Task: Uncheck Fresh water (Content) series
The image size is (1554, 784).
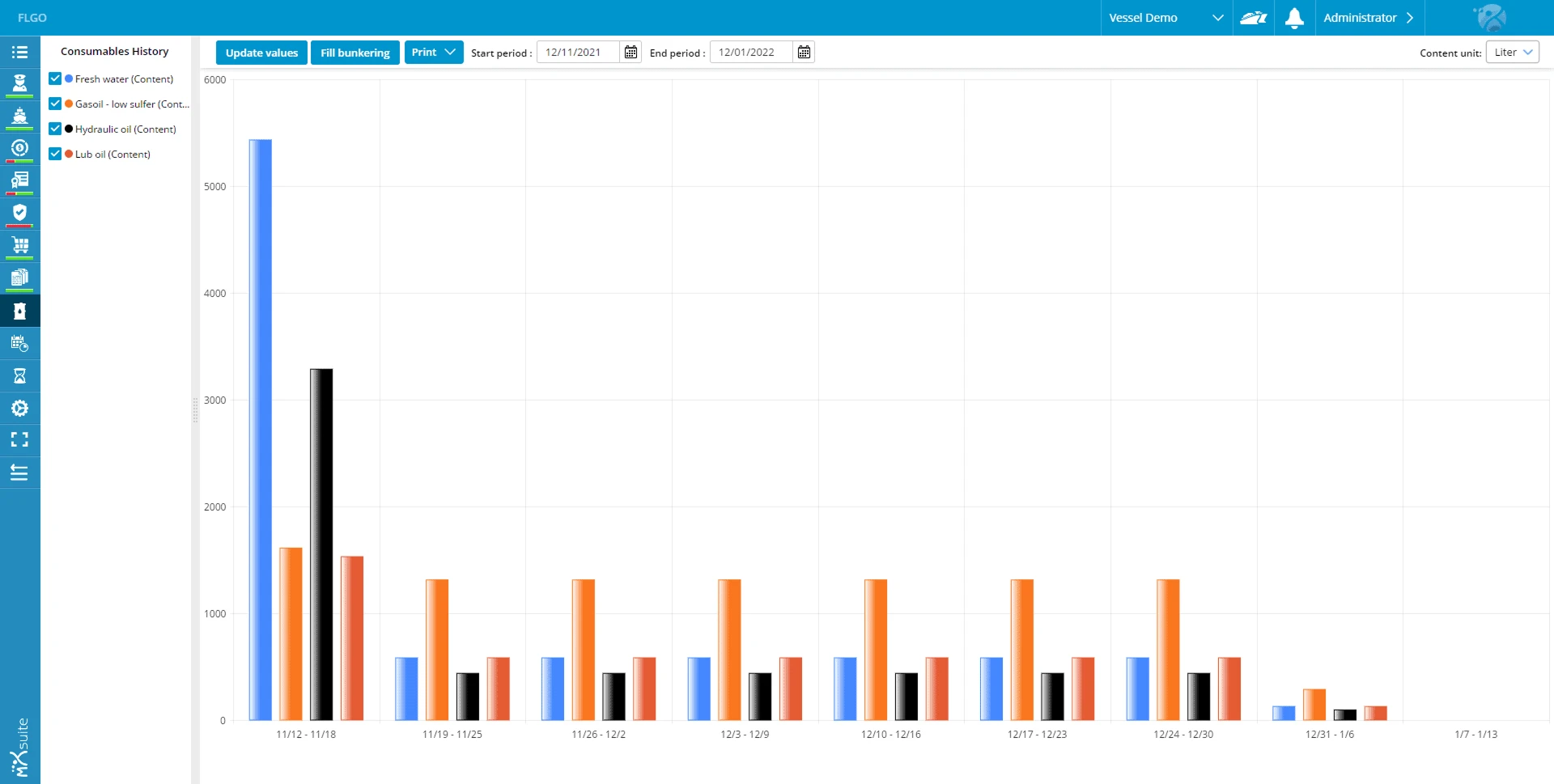Action: [54, 78]
